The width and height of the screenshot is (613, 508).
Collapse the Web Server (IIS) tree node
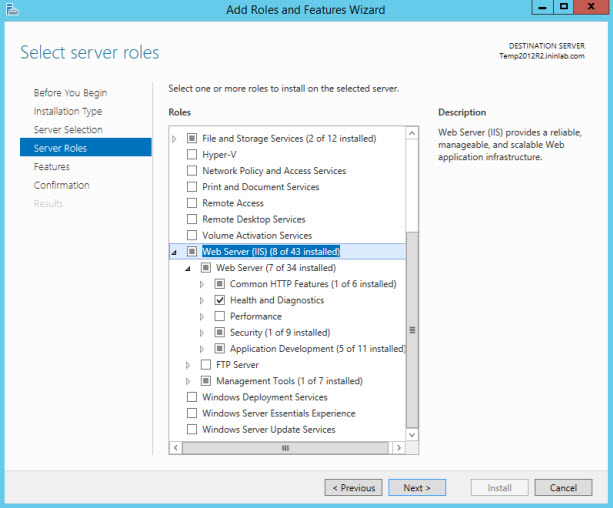(175, 252)
